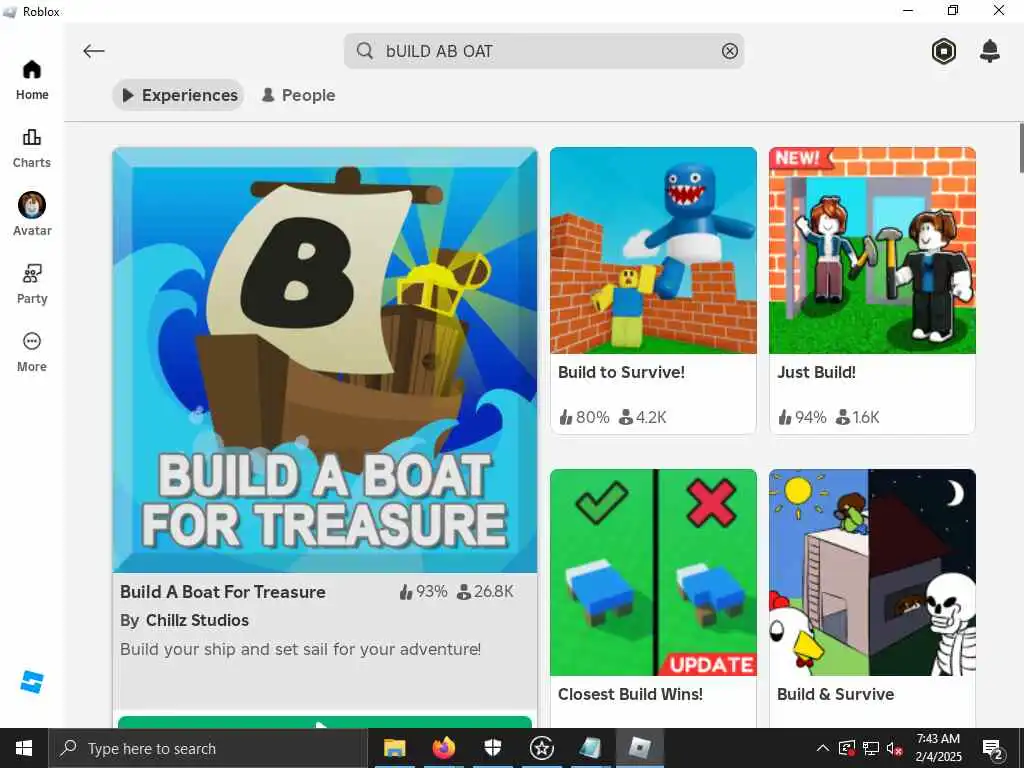
Task: Go to Home in the sidebar
Action: point(31,80)
